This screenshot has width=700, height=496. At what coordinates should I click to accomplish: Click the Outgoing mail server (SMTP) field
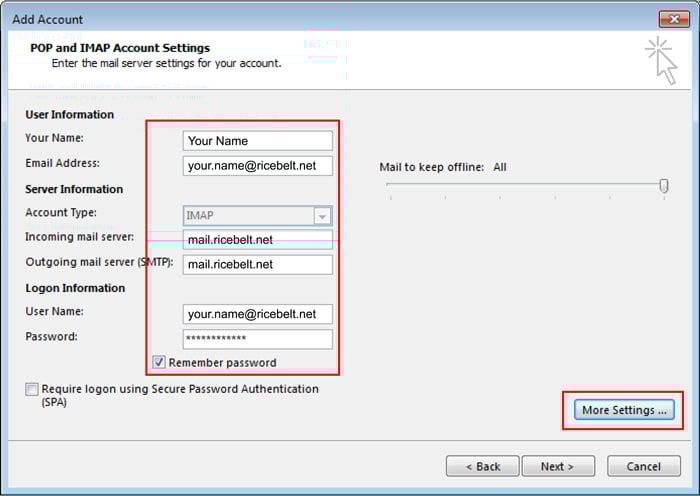pos(257,265)
